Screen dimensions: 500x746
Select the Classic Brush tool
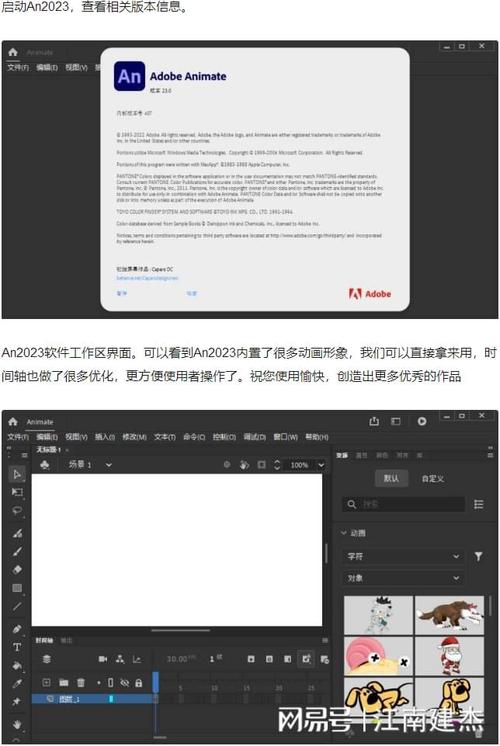tap(18, 551)
